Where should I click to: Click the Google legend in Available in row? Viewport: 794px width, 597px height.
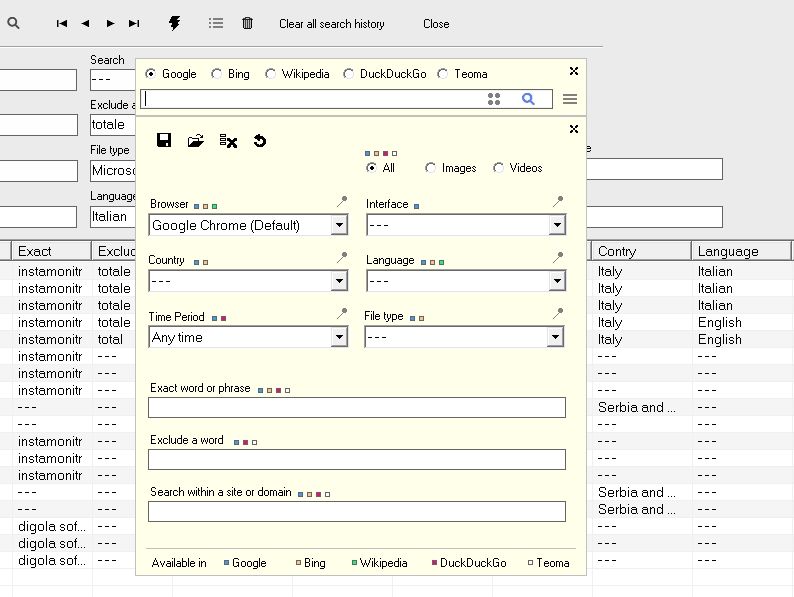click(245, 563)
